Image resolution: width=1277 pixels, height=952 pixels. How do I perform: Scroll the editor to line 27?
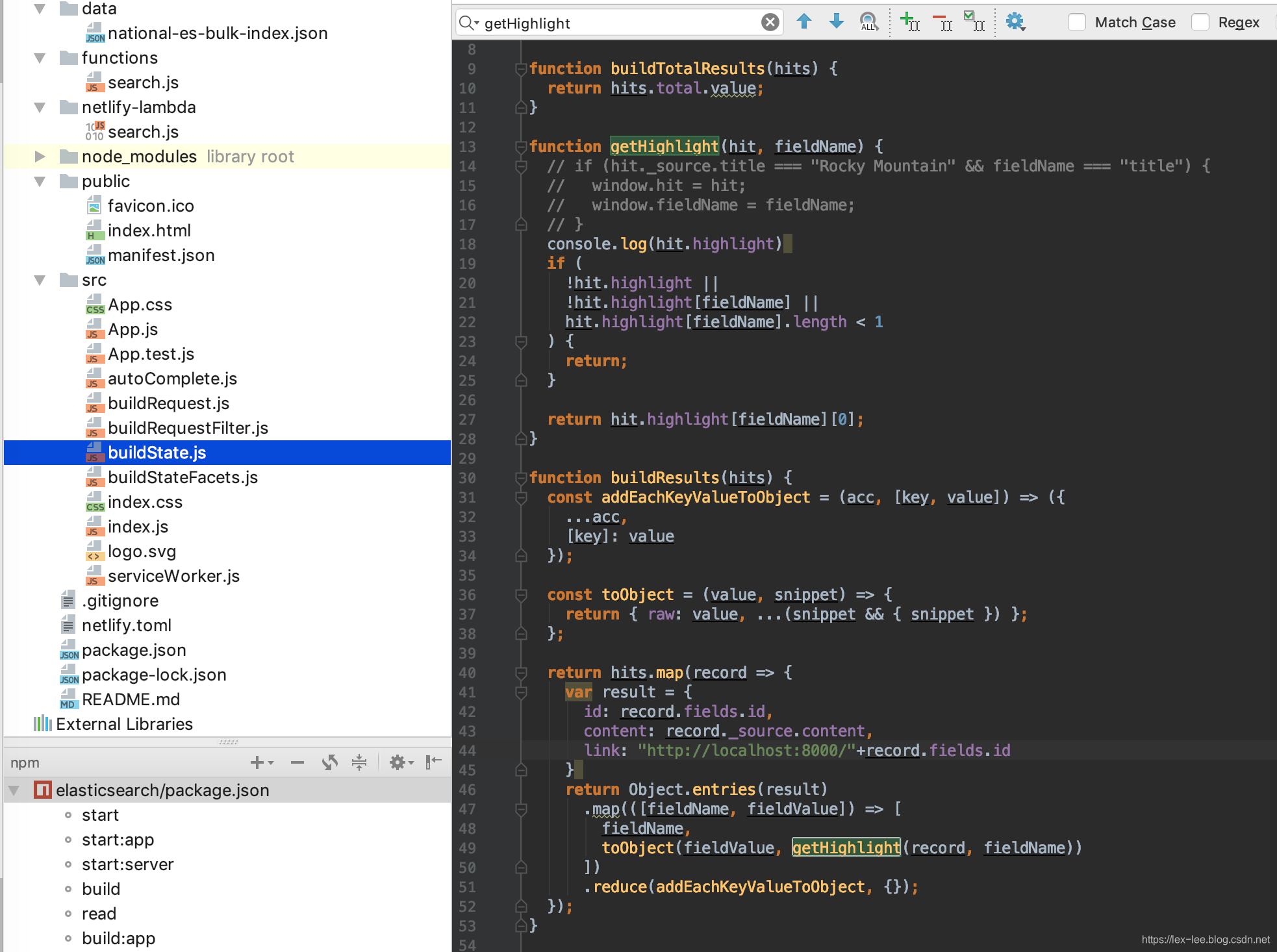coord(700,419)
